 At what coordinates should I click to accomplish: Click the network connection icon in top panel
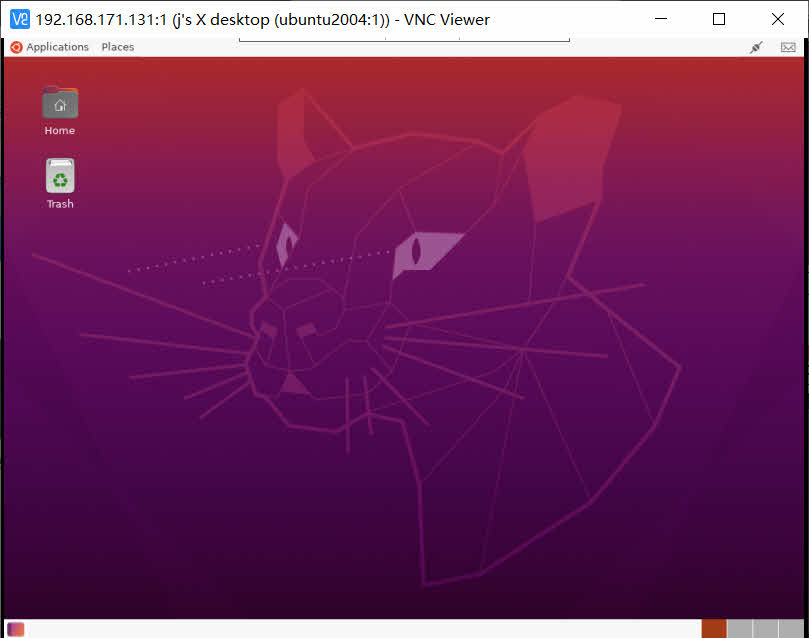coord(756,47)
